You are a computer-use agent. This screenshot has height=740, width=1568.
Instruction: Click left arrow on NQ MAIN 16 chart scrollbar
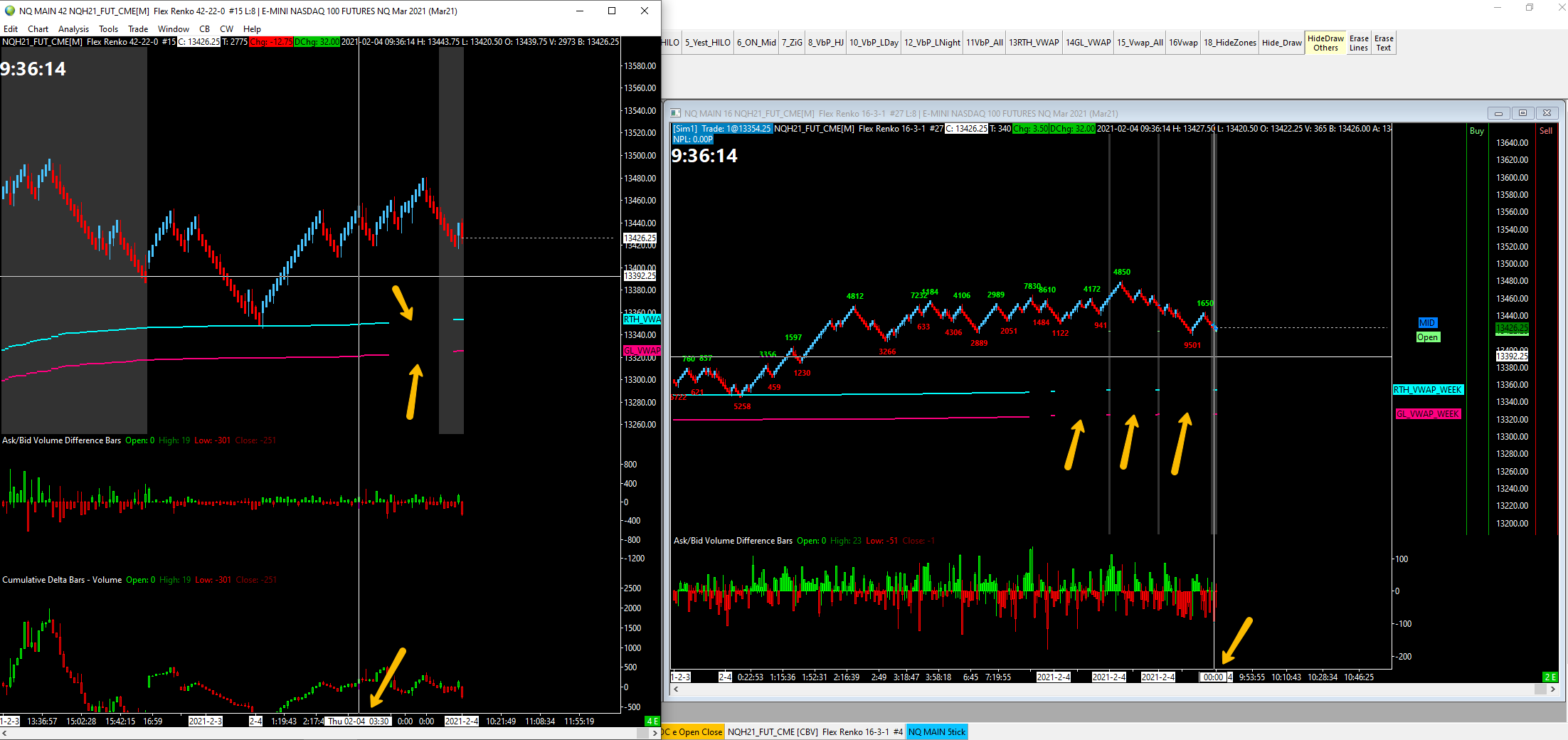coord(676,689)
